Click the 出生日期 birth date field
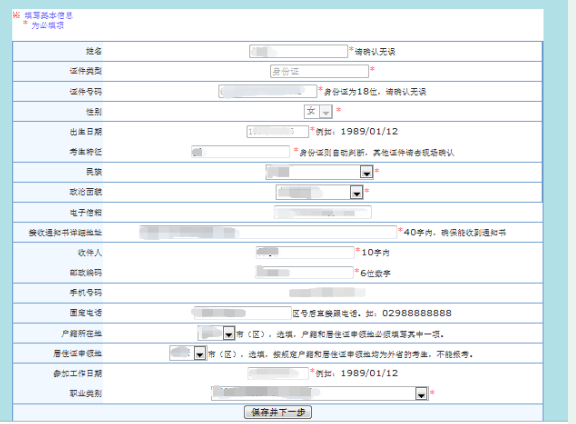Viewport: 576px width, 424px height. [277, 132]
